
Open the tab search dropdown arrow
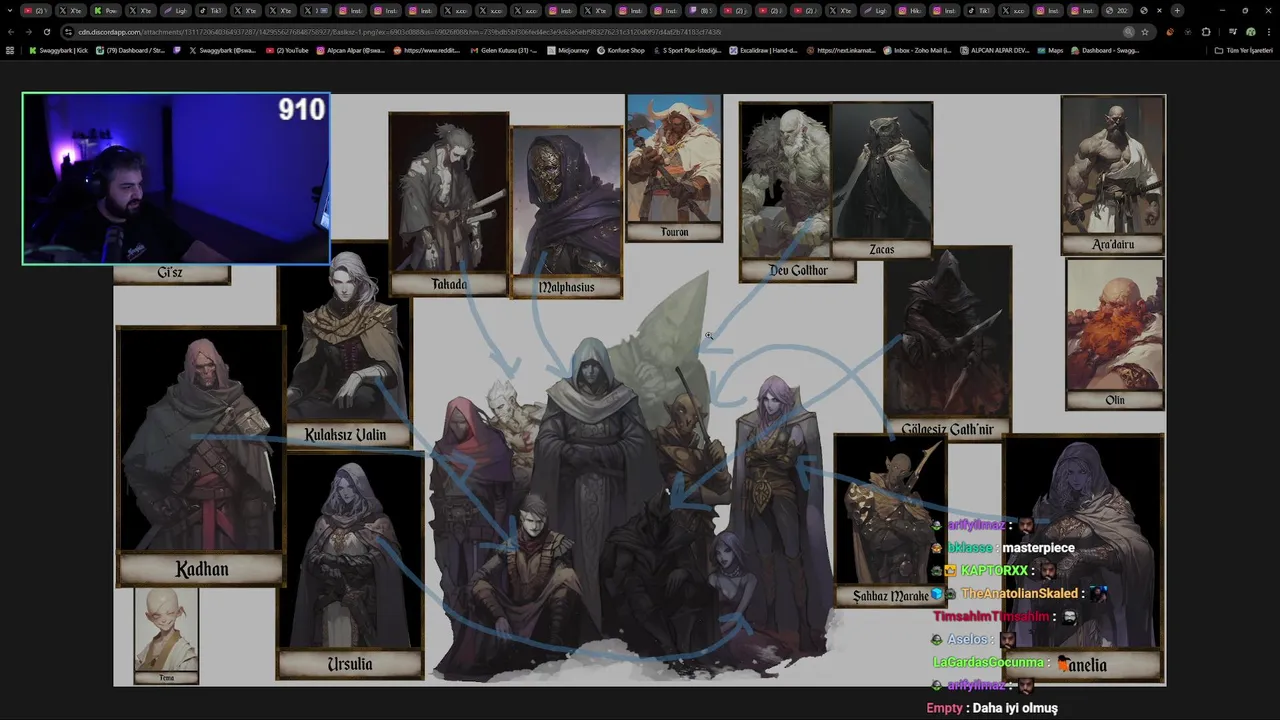pyautogui.click(x=10, y=10)
